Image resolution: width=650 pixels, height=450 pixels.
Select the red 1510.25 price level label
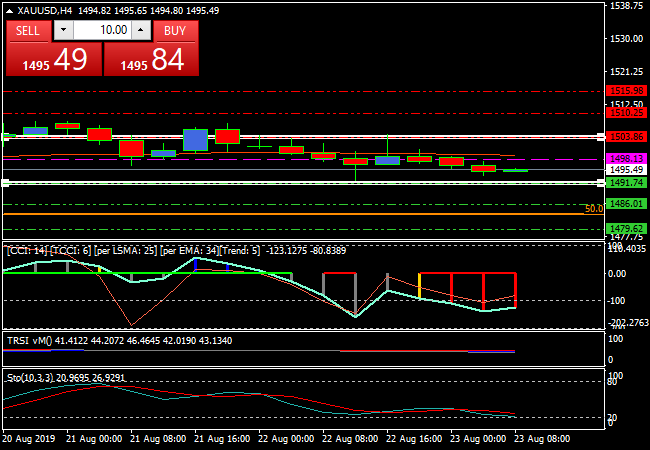coord(625,113)
